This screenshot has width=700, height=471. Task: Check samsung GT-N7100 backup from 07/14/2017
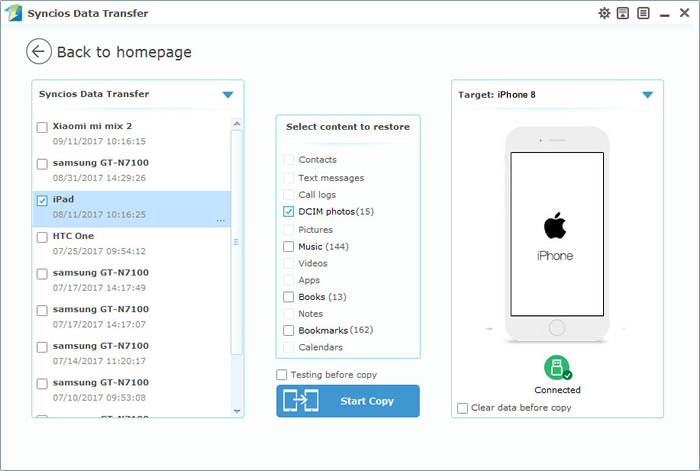pos(42,347)
